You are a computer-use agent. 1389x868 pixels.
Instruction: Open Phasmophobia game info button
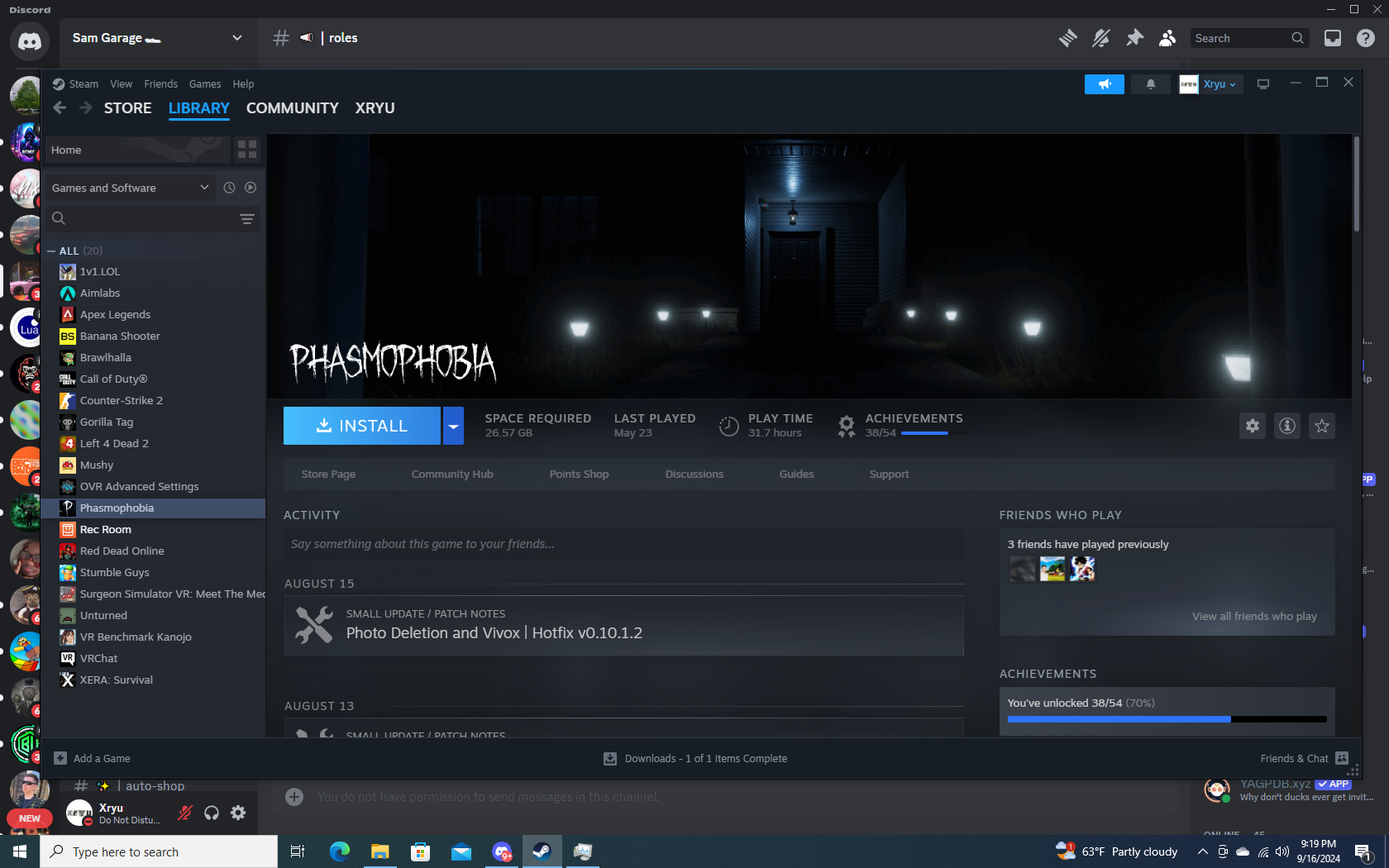(x=1287, y=426)
